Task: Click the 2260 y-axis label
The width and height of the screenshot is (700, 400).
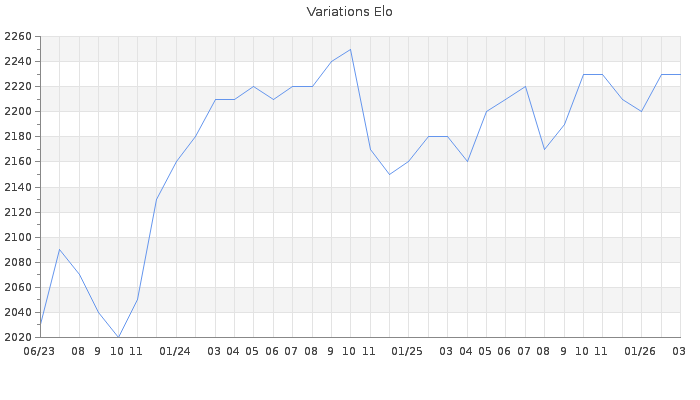Action: 18,37
